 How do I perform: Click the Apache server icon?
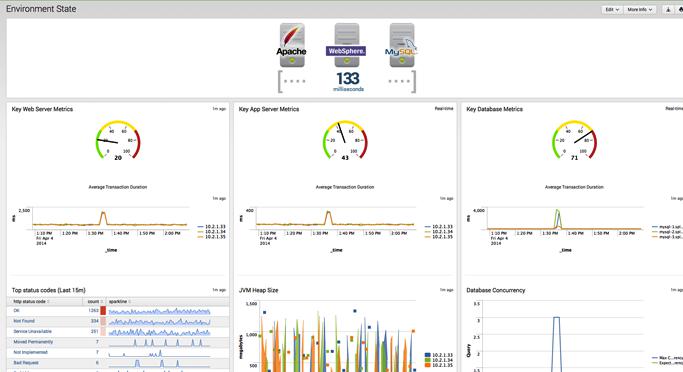coord(292,45)
